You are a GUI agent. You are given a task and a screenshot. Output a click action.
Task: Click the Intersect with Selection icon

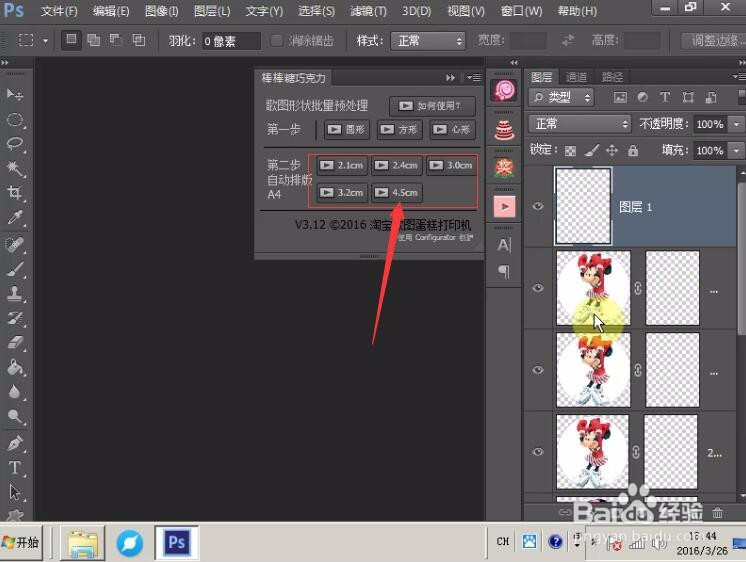click(138, 40)
